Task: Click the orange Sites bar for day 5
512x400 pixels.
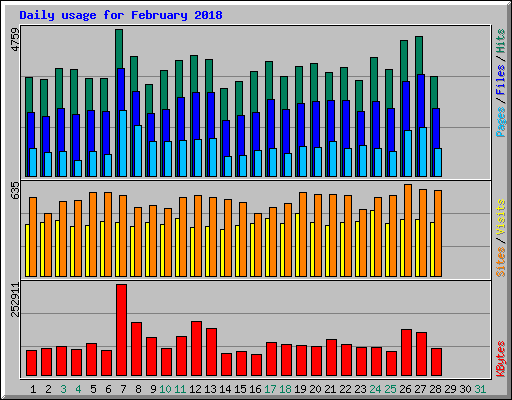Action: [x=93, y=234]
